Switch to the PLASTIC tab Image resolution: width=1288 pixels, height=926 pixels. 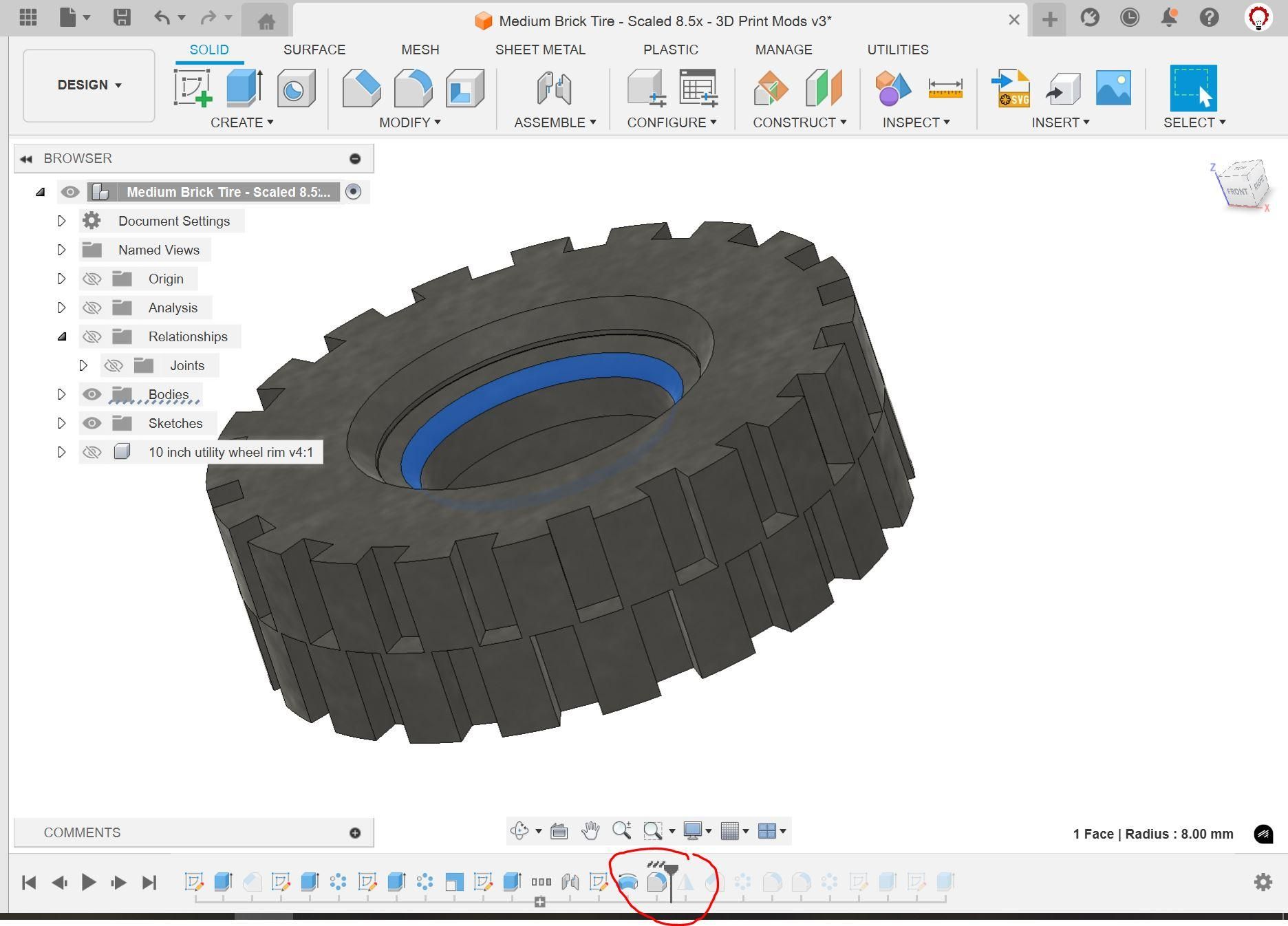tap(671, 50)
